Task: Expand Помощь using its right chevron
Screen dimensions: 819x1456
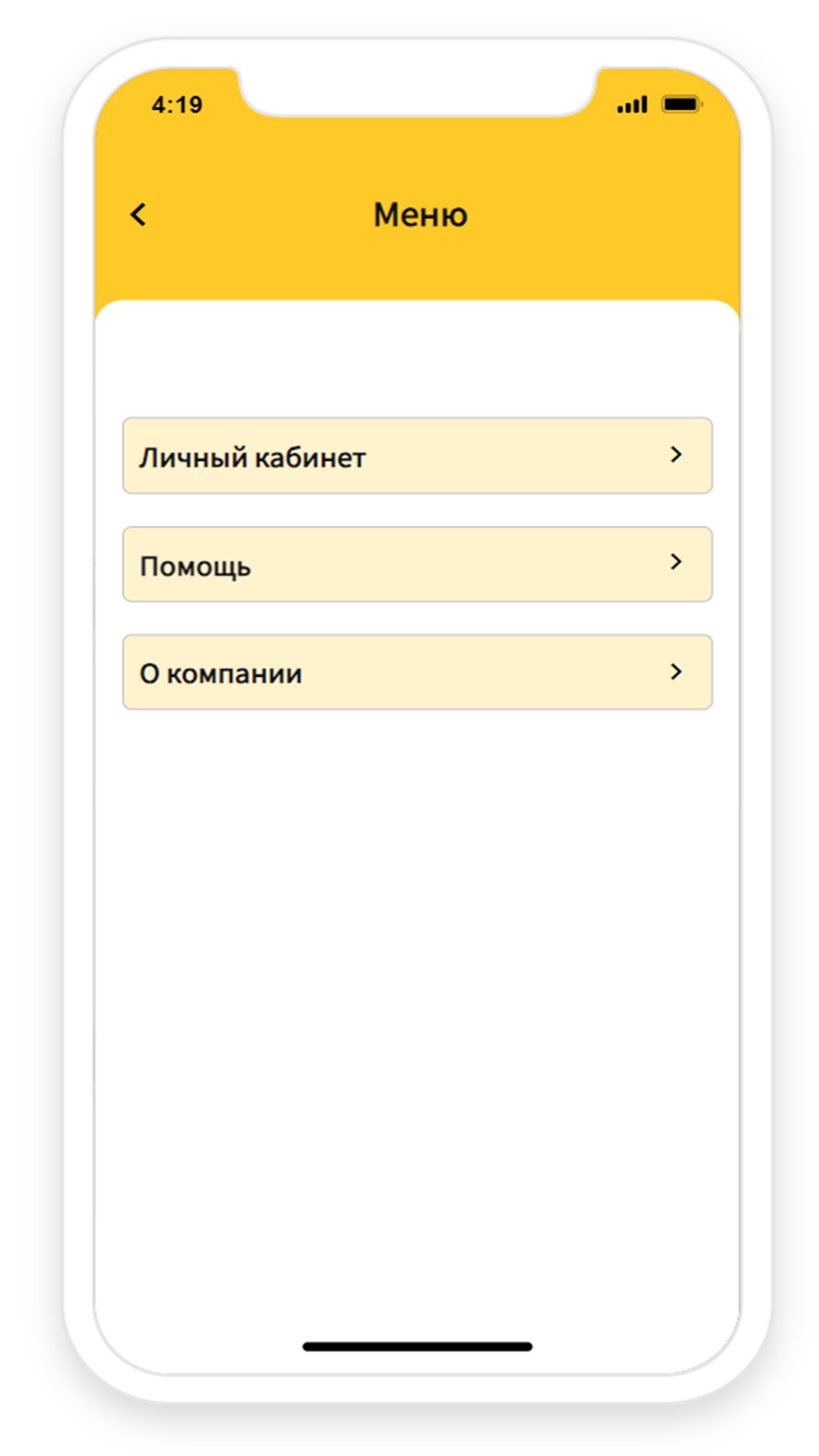Action: (x=676, y=562)
